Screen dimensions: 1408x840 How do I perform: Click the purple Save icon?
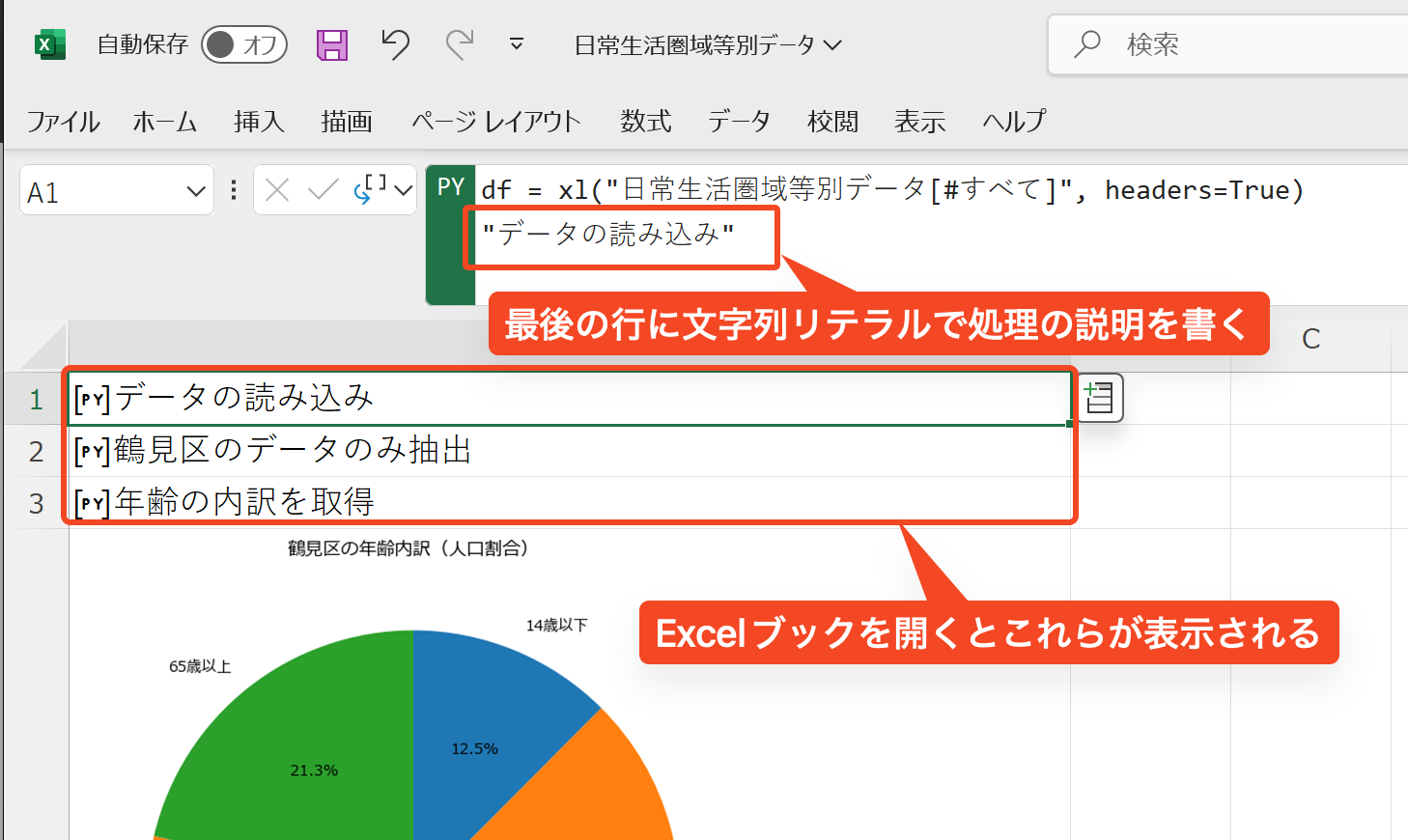coord(332,44)
